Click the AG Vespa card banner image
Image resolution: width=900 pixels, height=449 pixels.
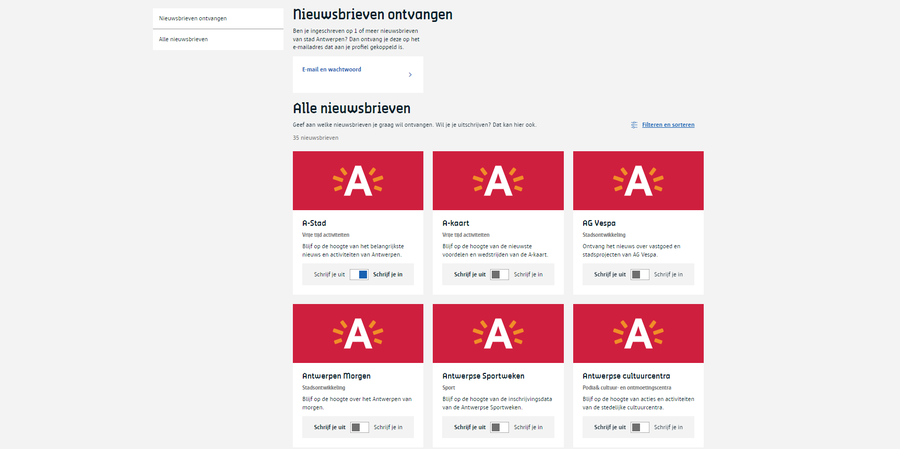(638, 180)
